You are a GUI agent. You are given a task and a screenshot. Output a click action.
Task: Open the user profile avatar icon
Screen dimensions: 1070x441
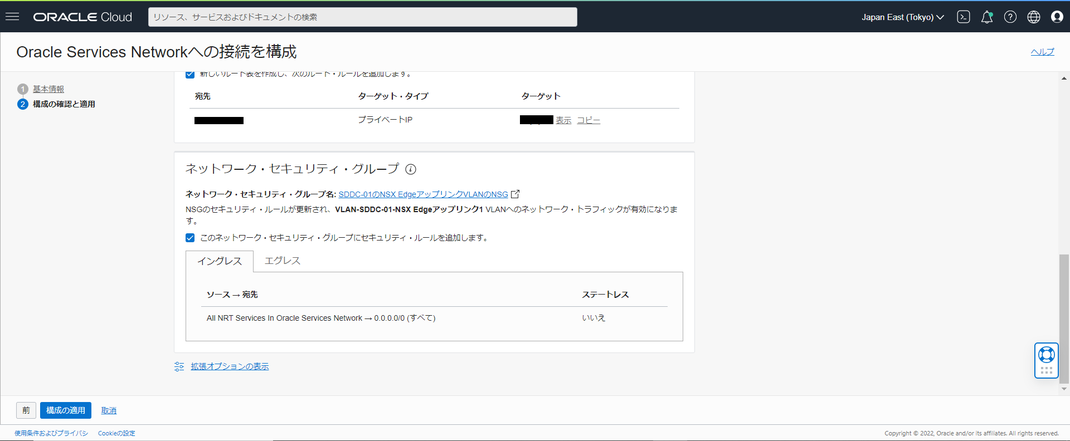tap(1058, 17)
